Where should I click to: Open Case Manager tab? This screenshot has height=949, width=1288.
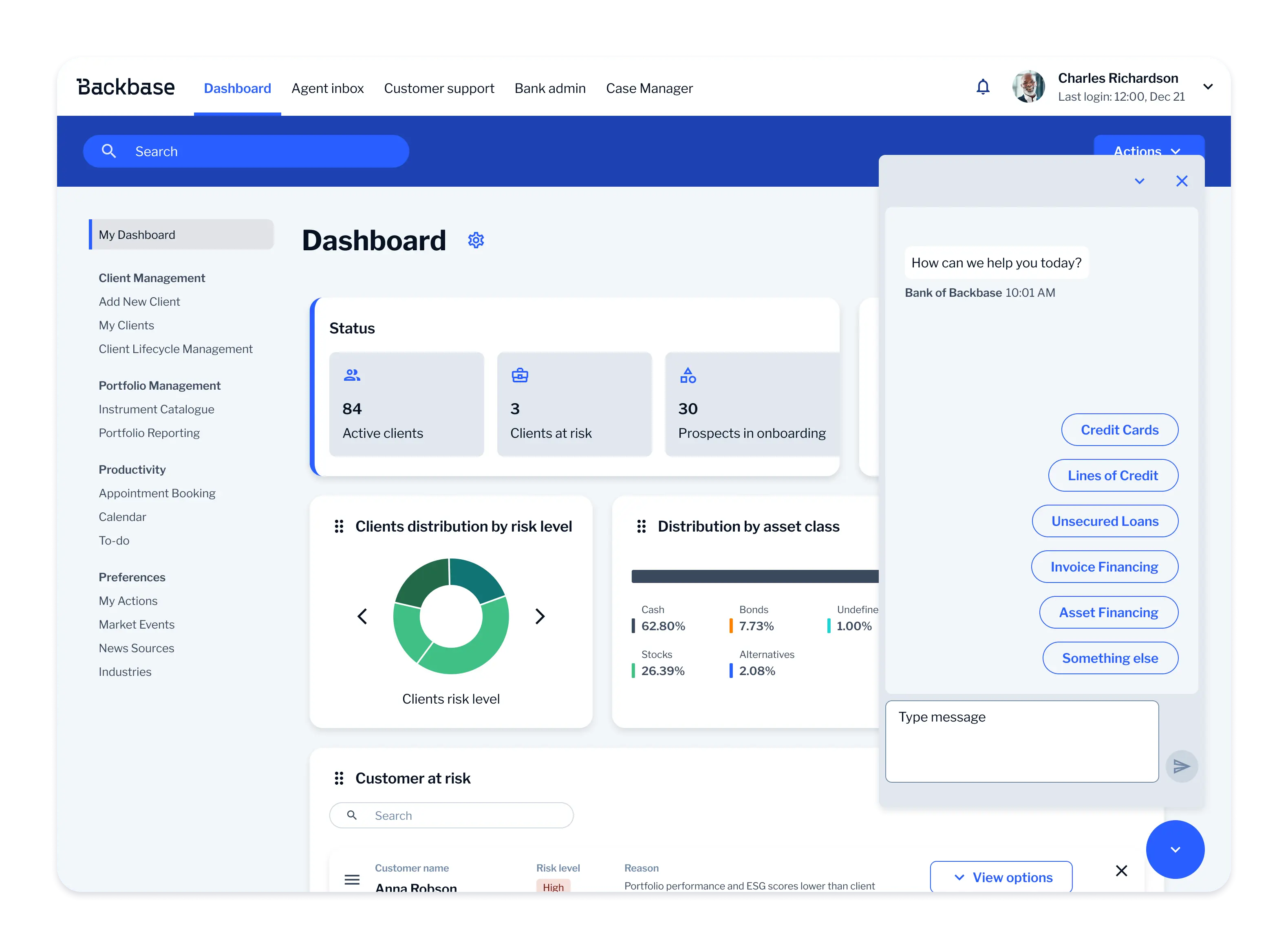649,88
